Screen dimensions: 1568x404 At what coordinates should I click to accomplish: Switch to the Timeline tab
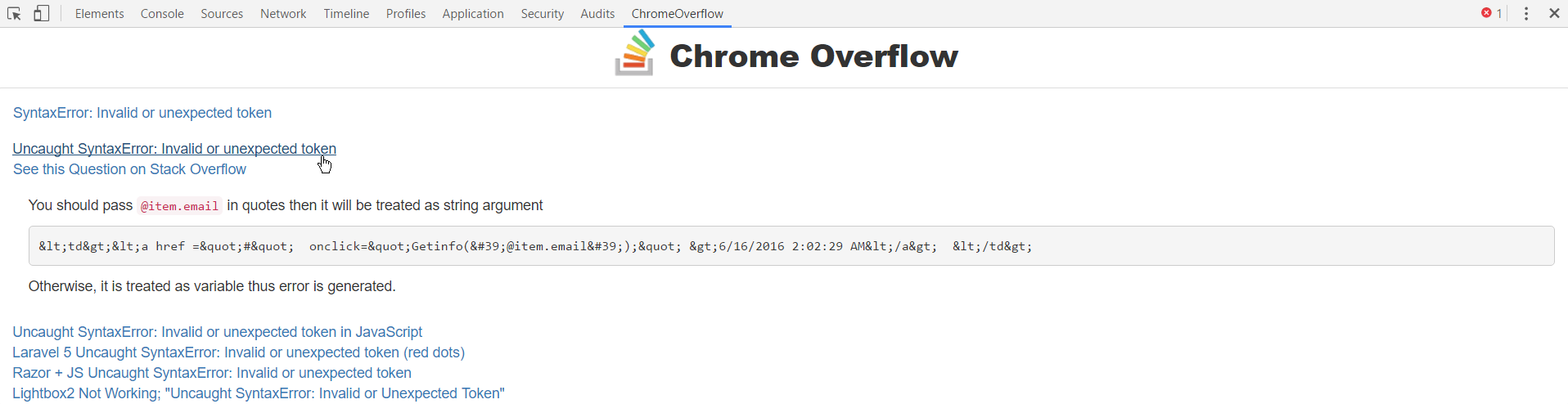pos(346,14)
